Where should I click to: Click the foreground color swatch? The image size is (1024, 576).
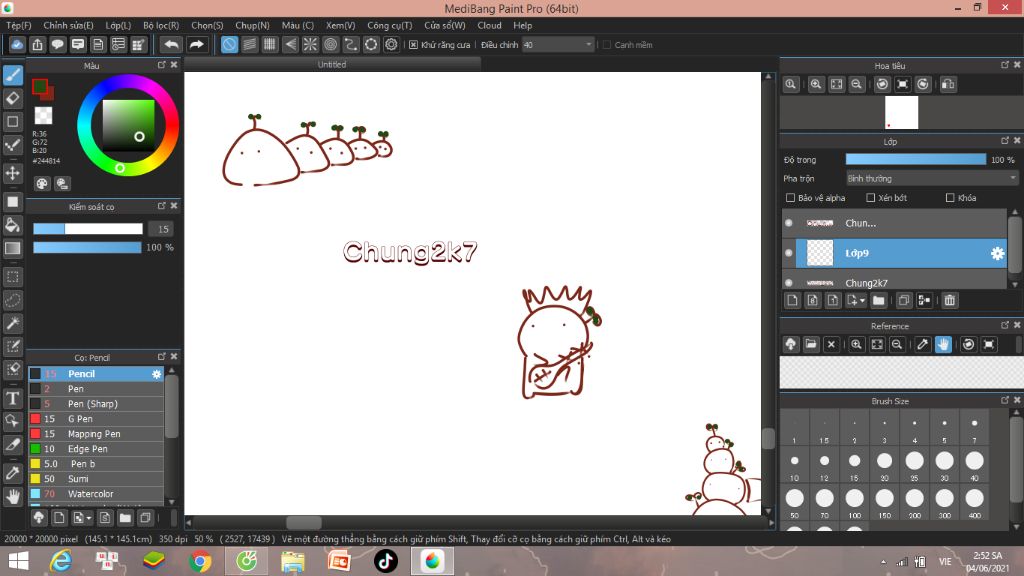[x=40, y=86]
